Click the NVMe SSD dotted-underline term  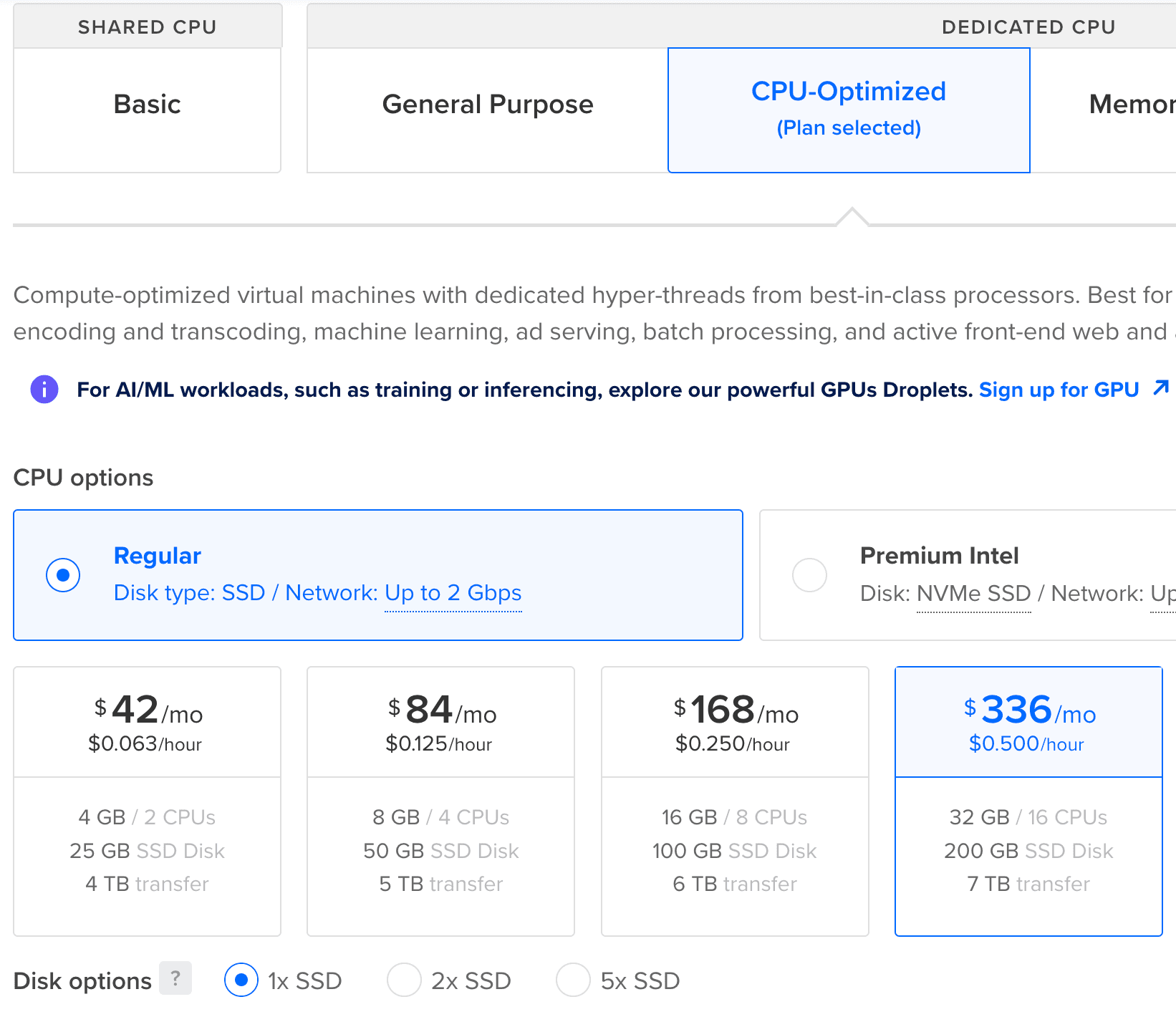[x=973, y=594]
